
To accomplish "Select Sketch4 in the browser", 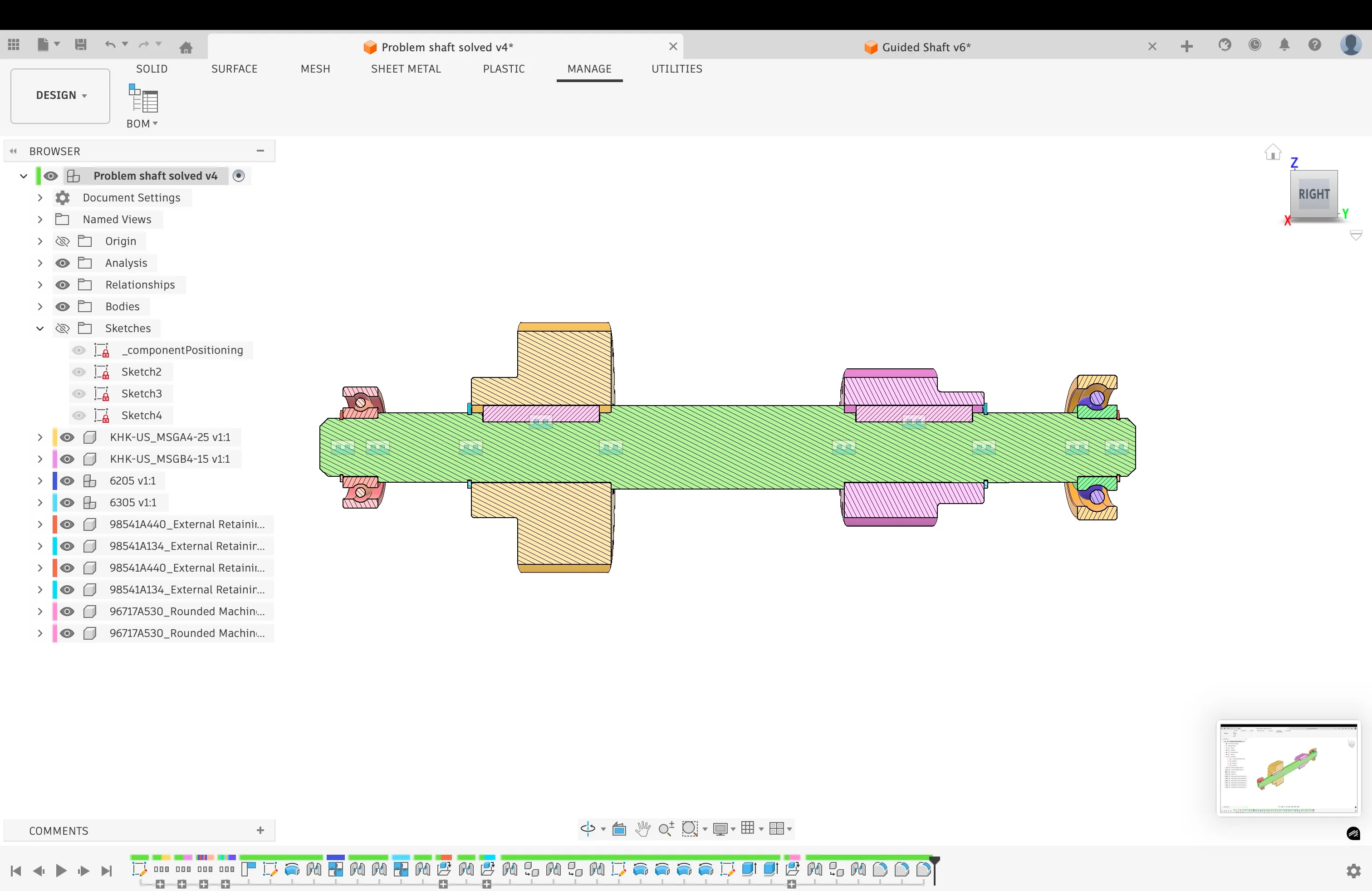I will pos(141,416).
